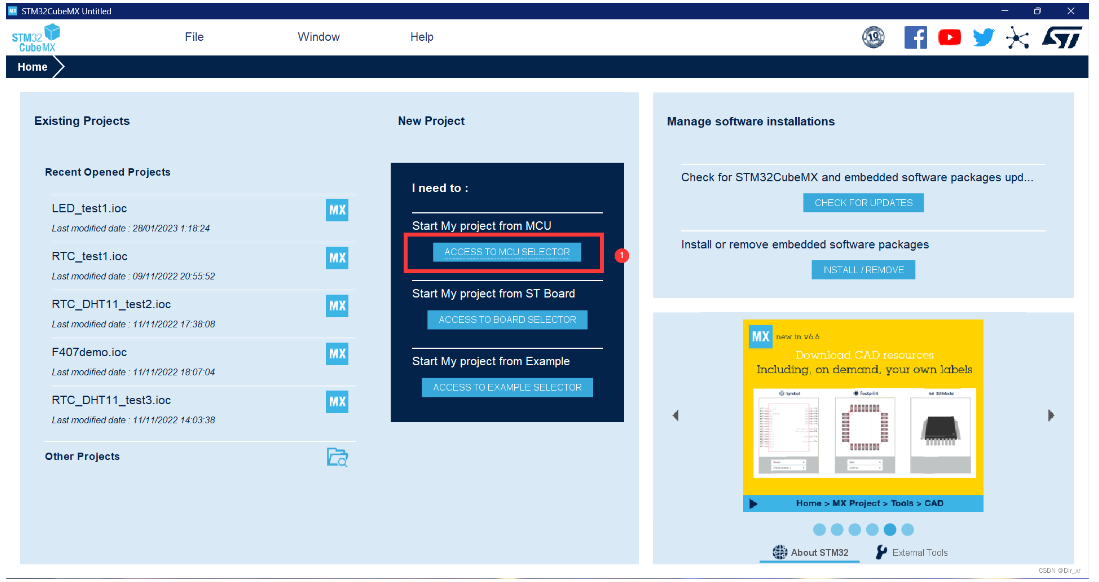Click the MX badge on the yellow banner
The height and width of the screenshot is (582, 1099).
coord(760,337)
